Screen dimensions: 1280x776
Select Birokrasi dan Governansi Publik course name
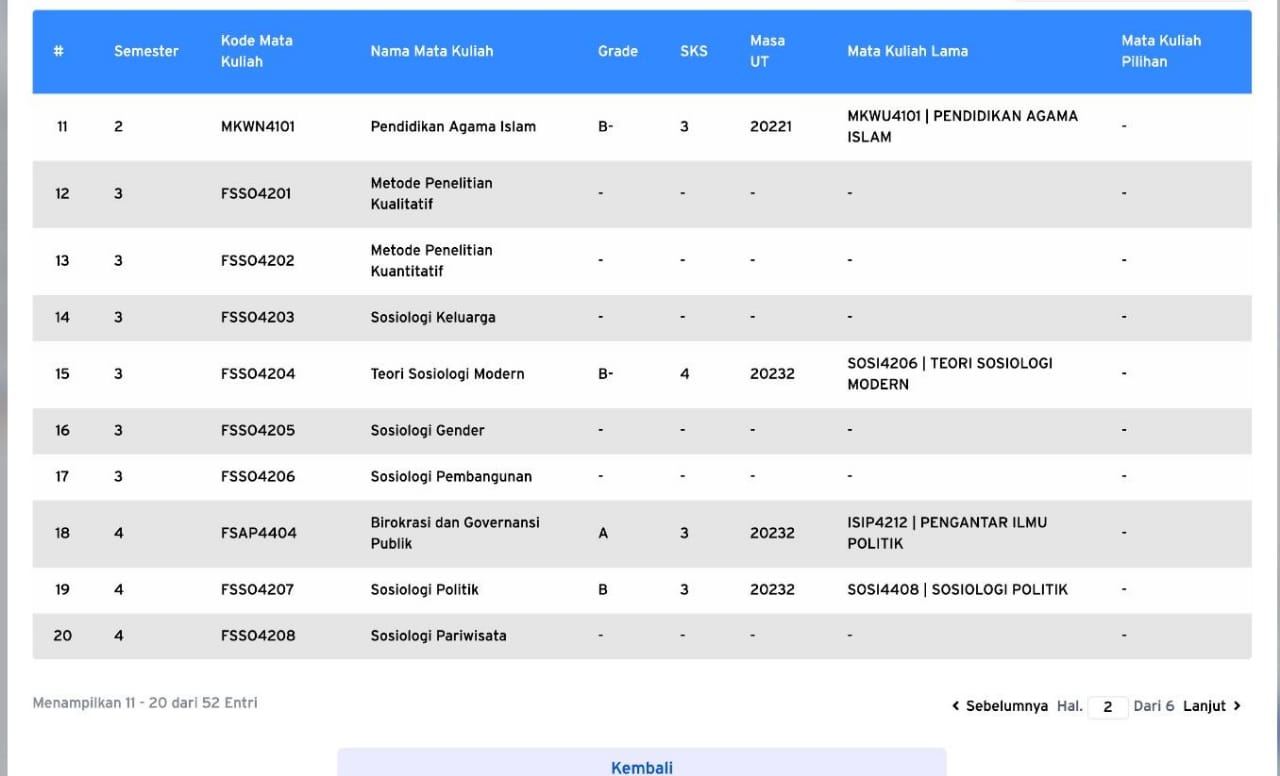coord(455,534)
